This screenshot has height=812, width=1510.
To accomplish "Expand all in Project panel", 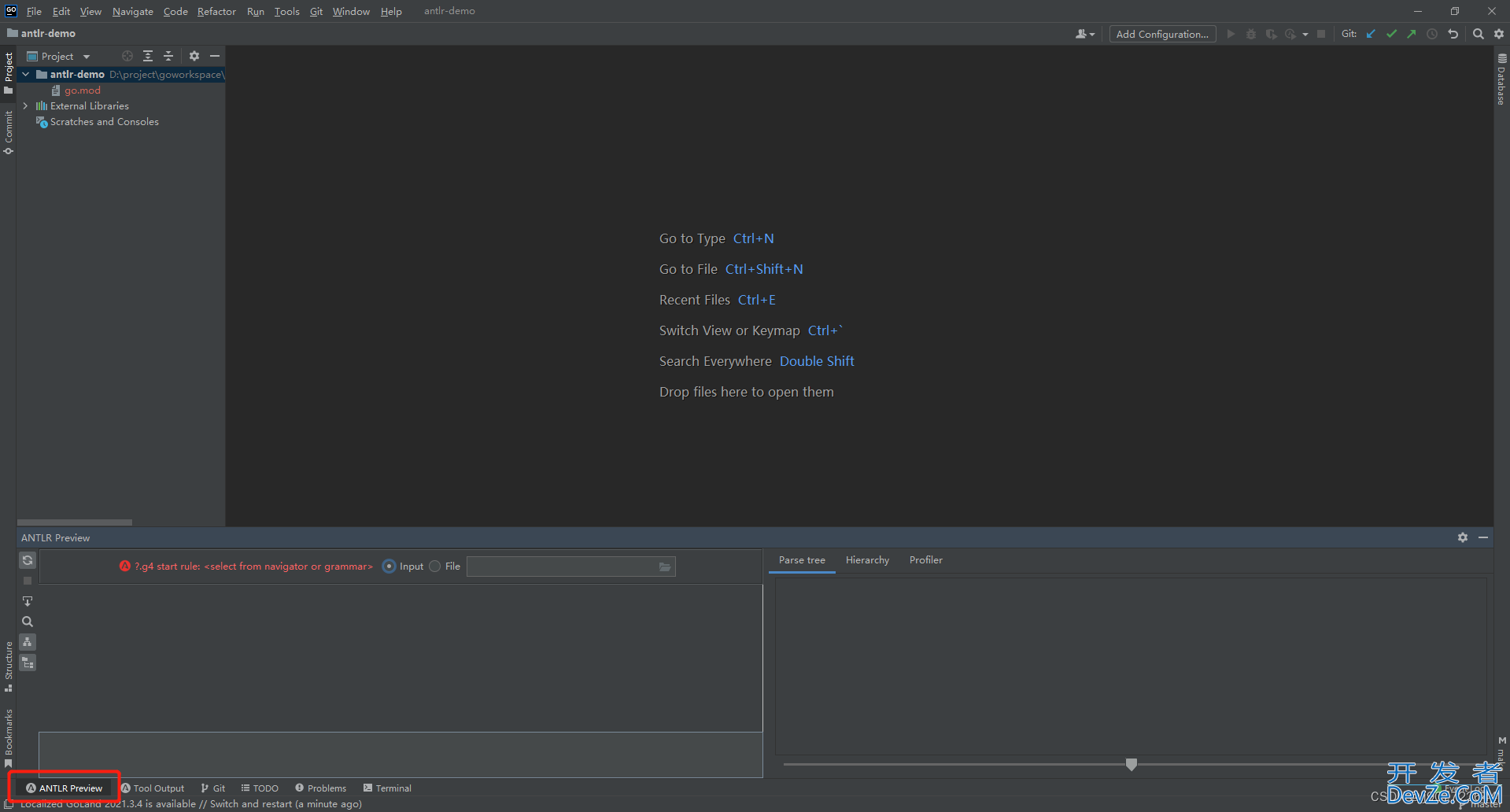I will (148, 56).
